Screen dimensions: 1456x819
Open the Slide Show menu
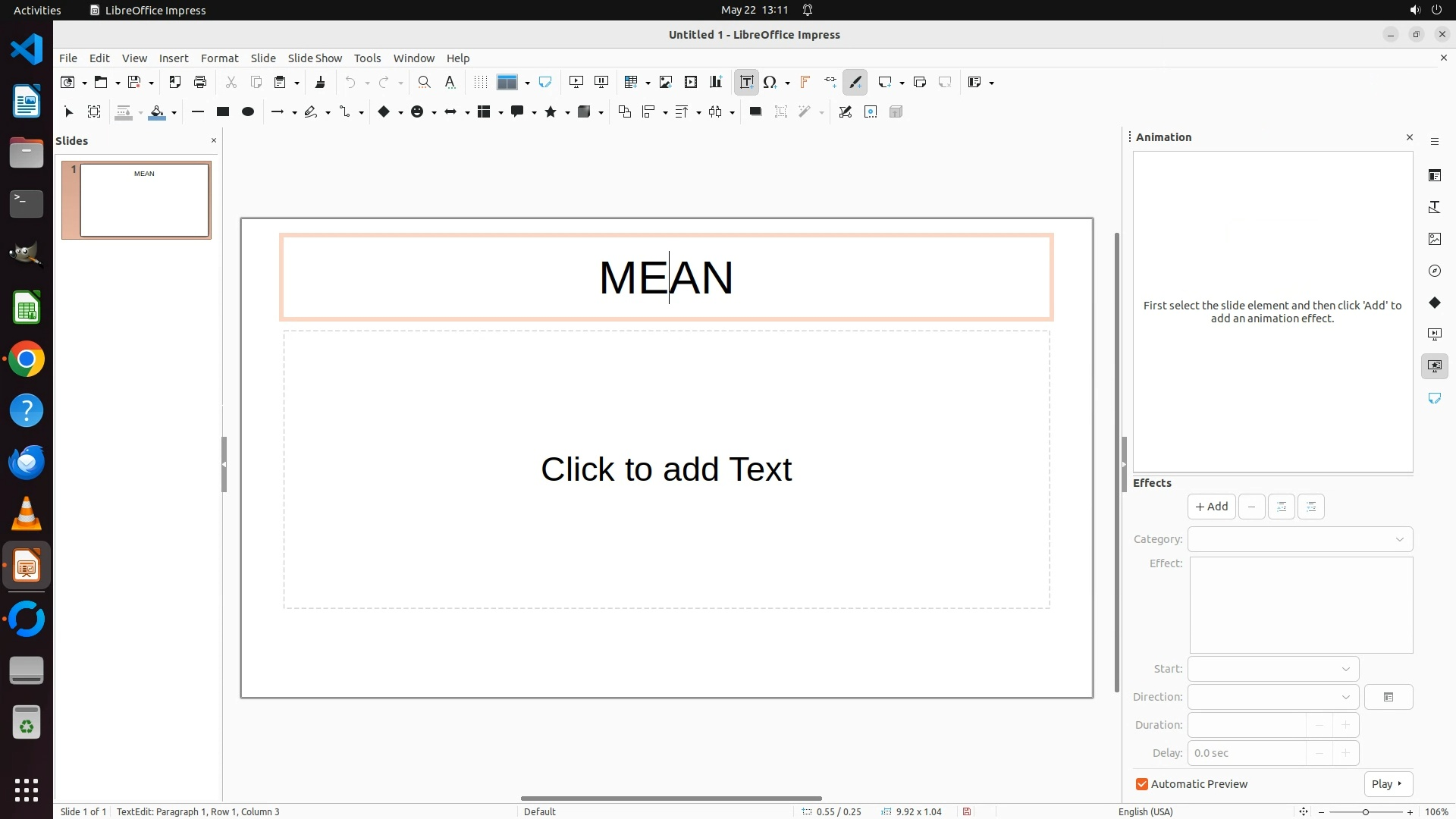(315, 58)
